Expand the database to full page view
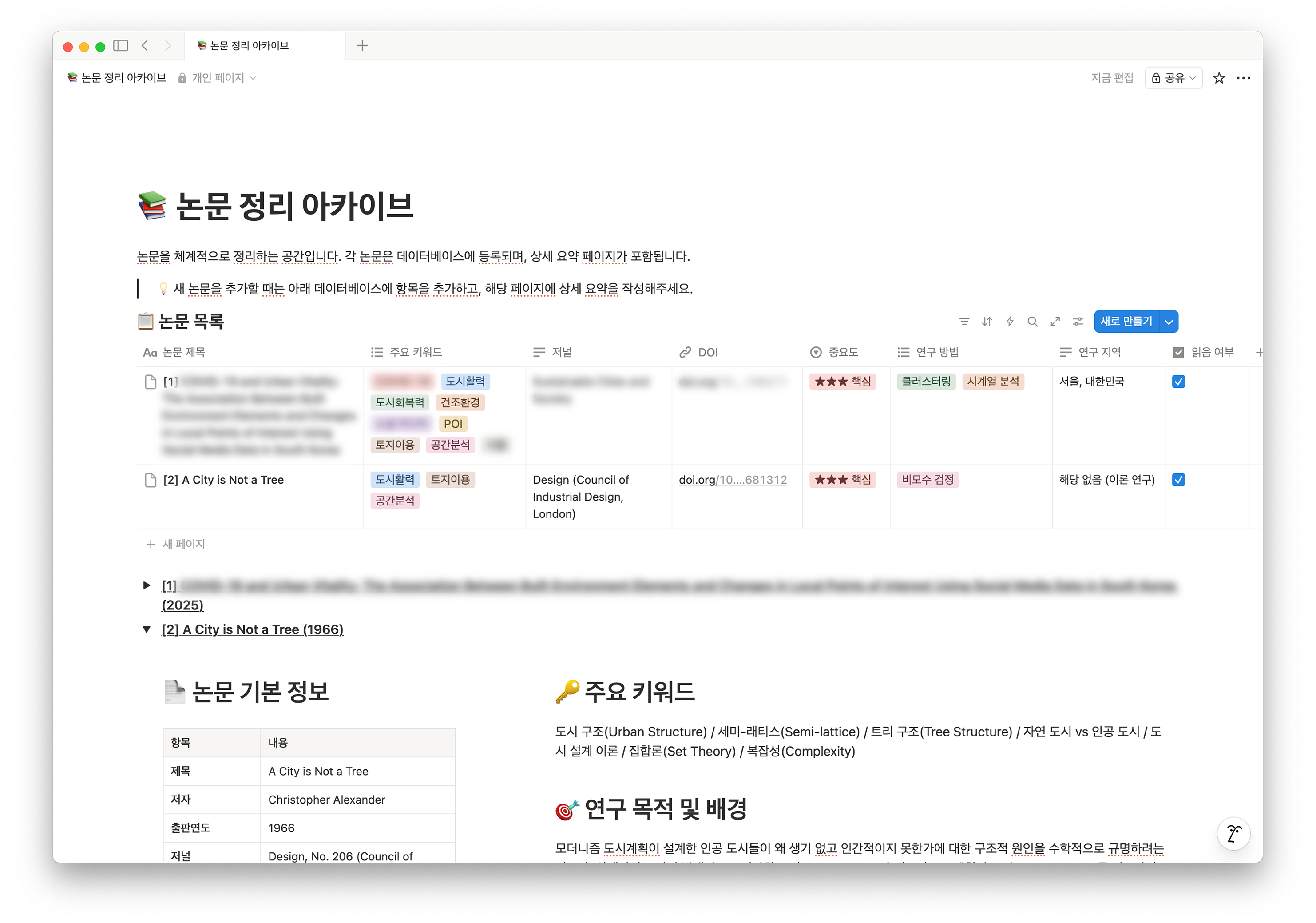Viewport: 1316px width, 923px height. point(1055,322)
